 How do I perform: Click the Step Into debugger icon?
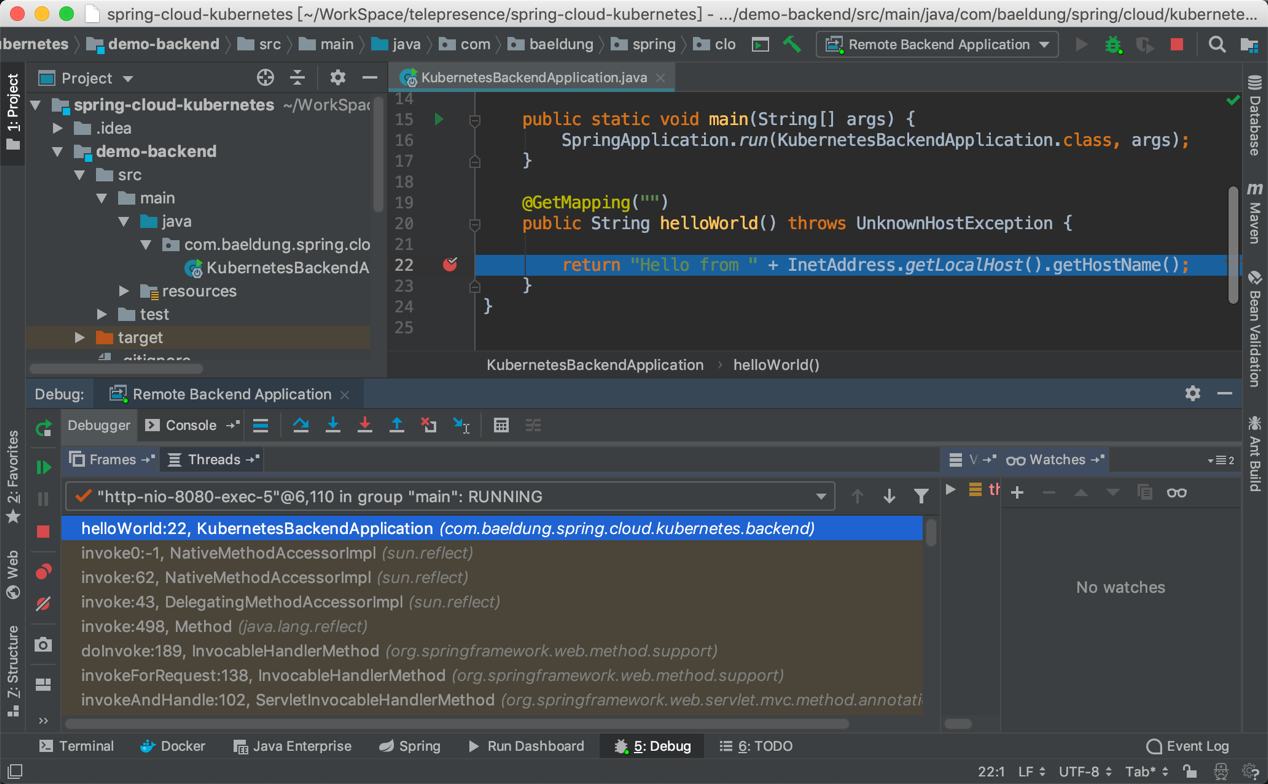click(333, 426)
